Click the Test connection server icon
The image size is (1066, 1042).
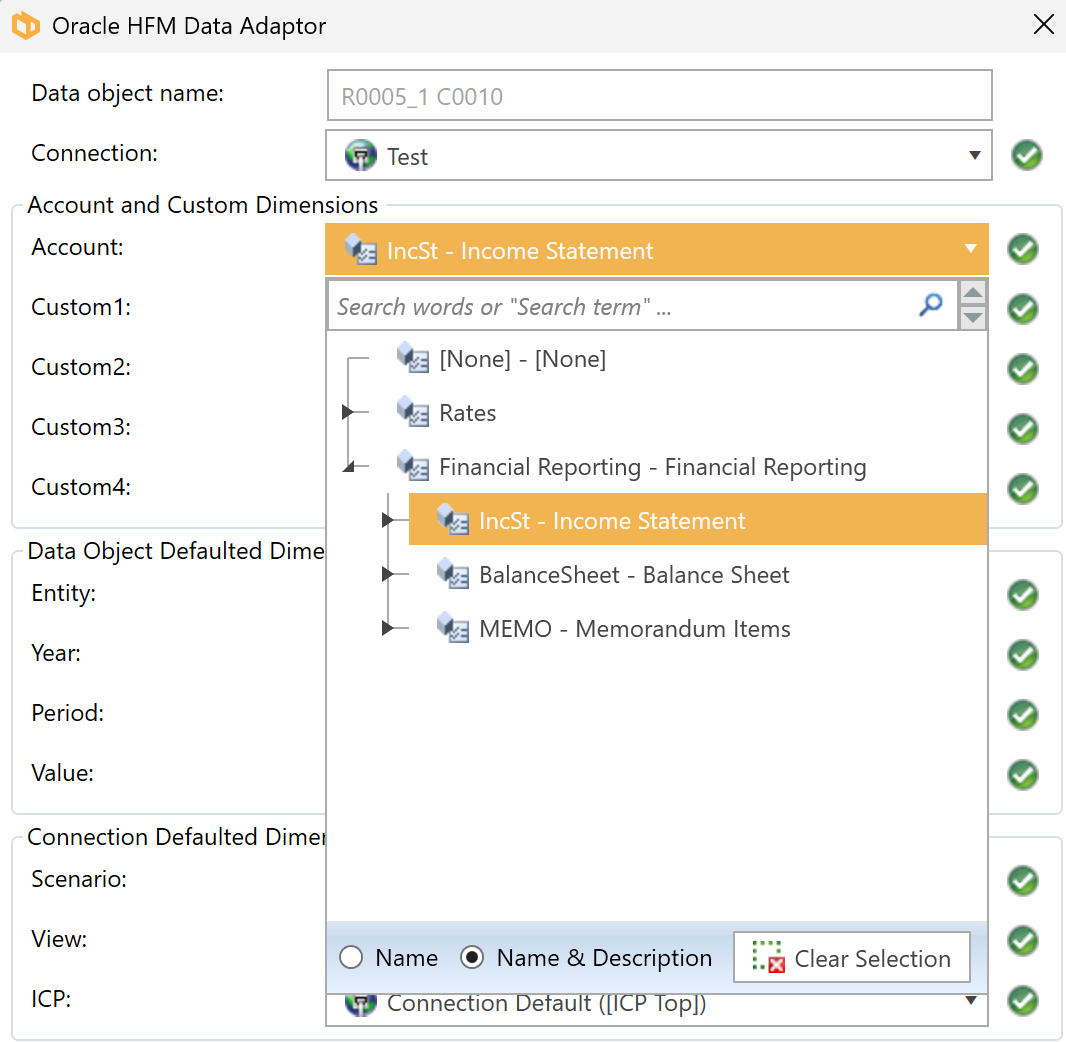(360, 156)
